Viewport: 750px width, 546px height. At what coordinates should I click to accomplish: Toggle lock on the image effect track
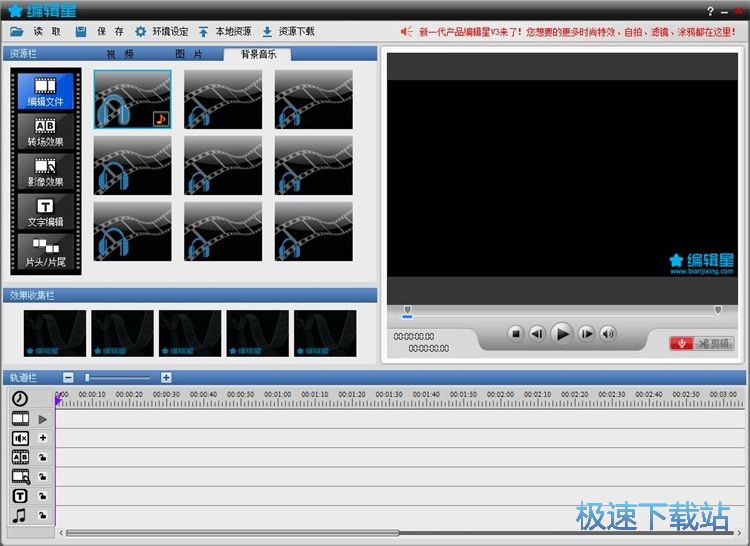43,477
